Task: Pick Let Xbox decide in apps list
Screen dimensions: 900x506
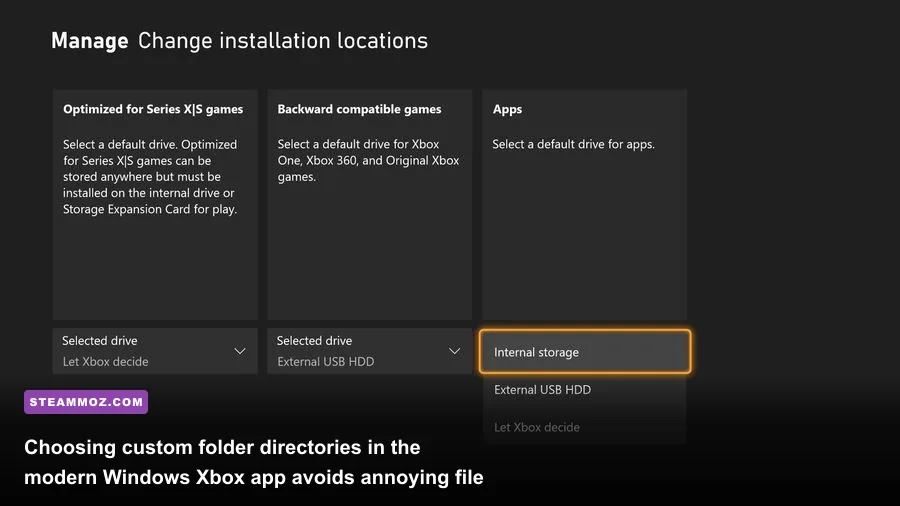Action: pos(585,427)
